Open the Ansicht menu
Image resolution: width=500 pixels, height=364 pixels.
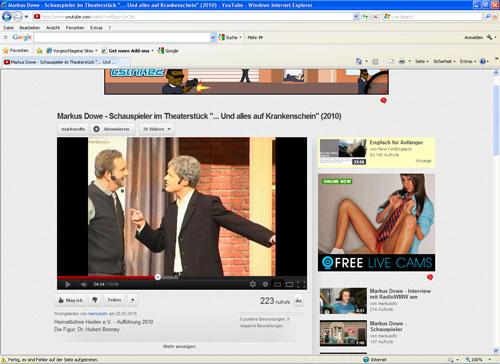click(53, 28)
